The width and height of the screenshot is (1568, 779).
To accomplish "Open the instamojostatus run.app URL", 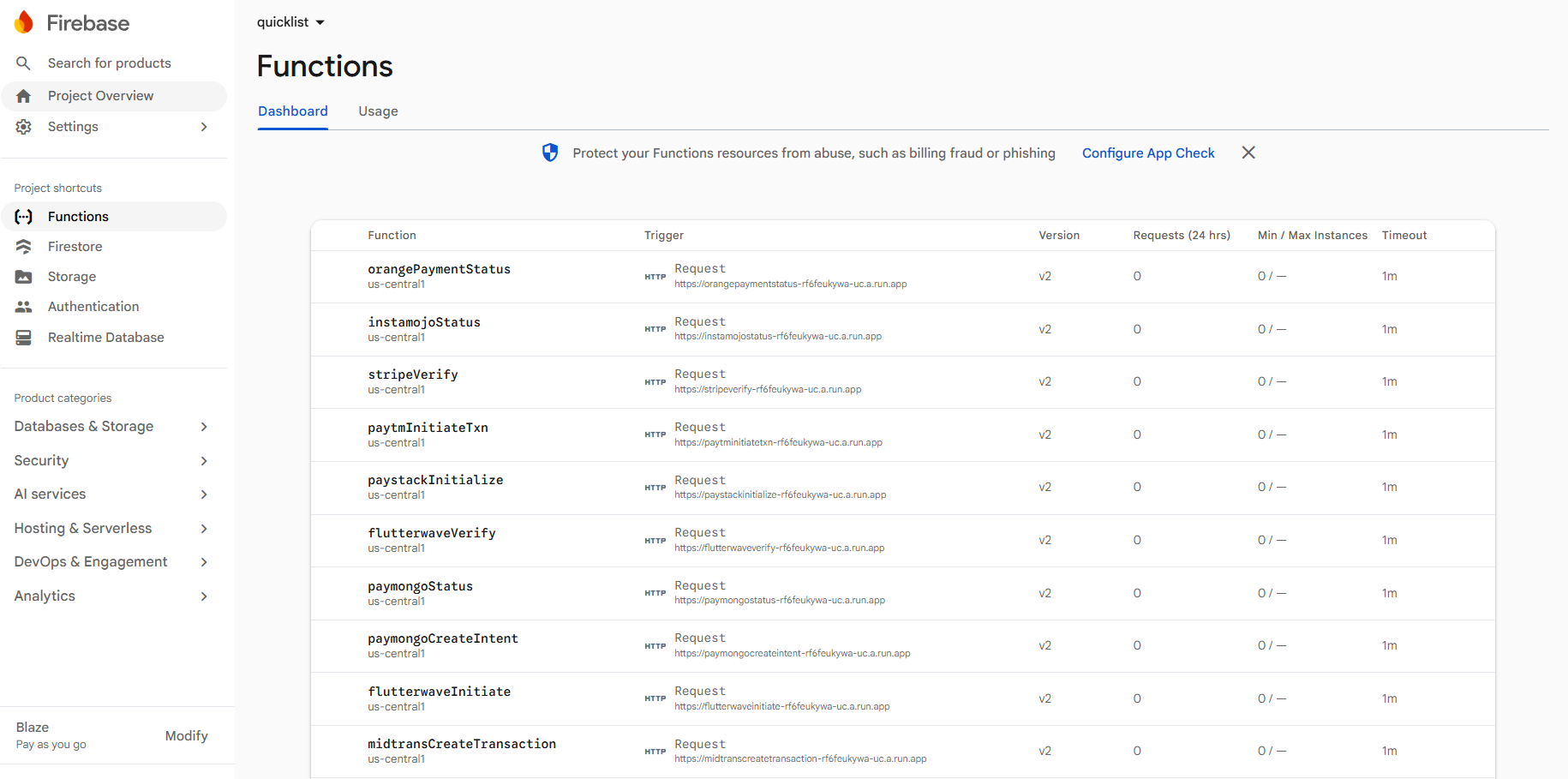I will [x=778, y=337].
